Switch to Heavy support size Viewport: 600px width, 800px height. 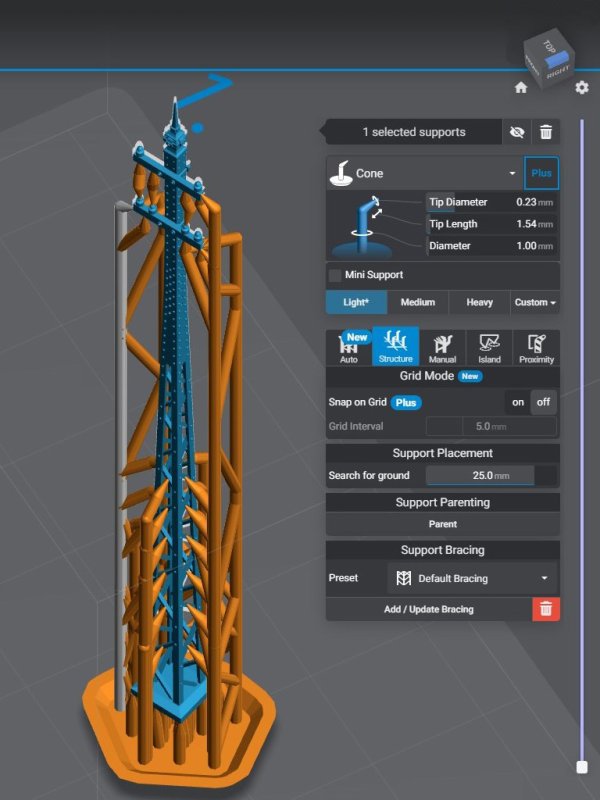[x=479, y=303]
